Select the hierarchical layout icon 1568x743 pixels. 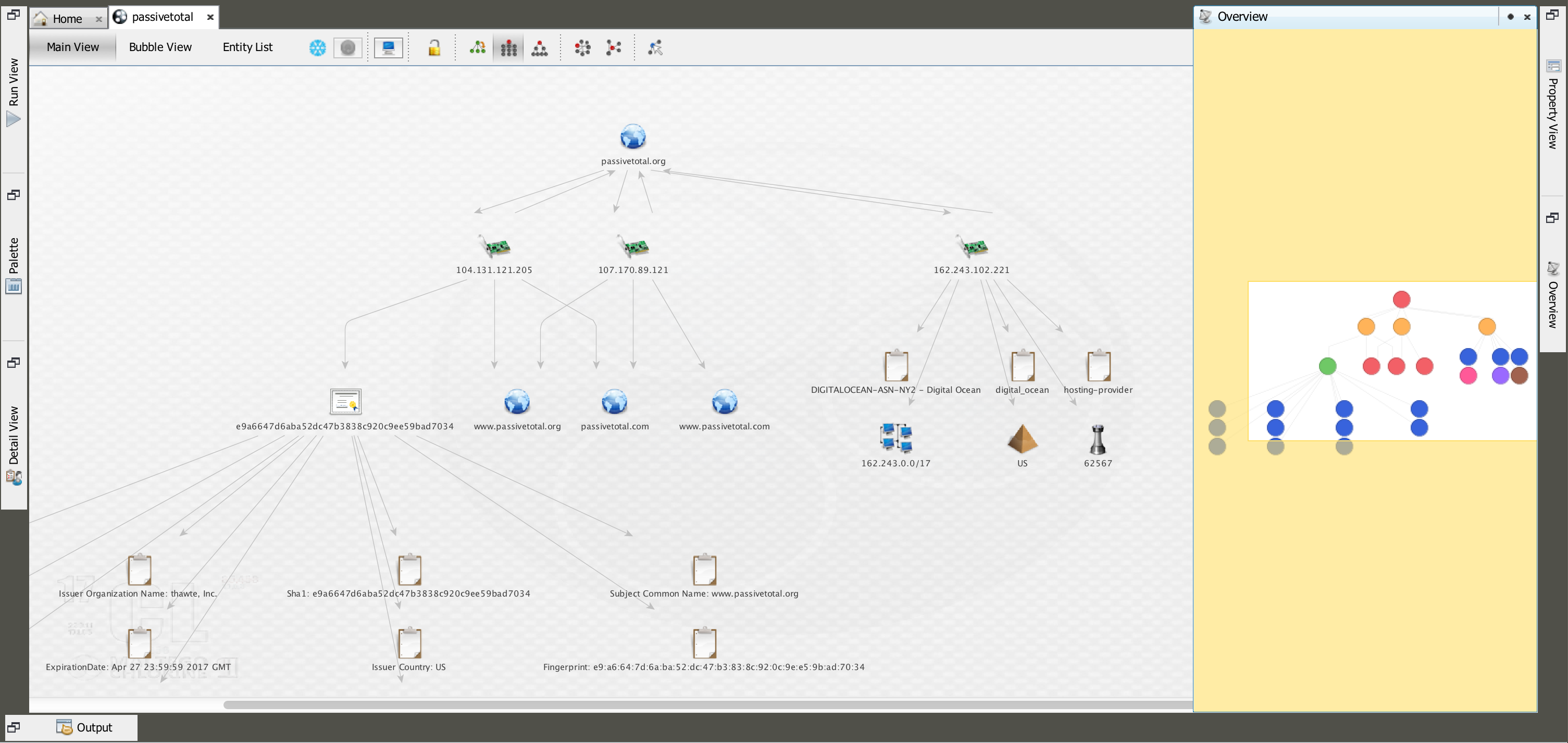click(539, 47)
